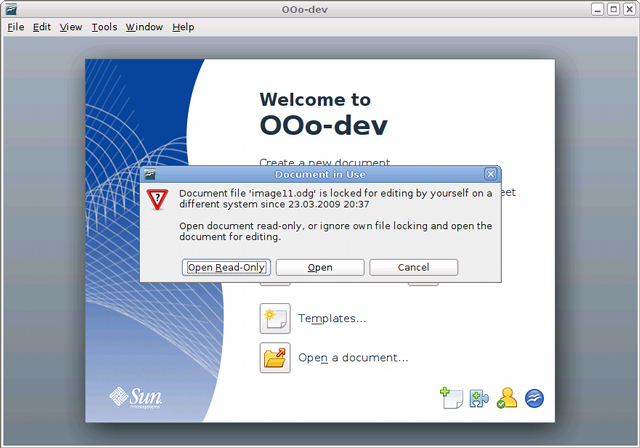The height and width of the screenshot is (448, 640).
Task: Open the Help menu
Action: pos(183,27)
